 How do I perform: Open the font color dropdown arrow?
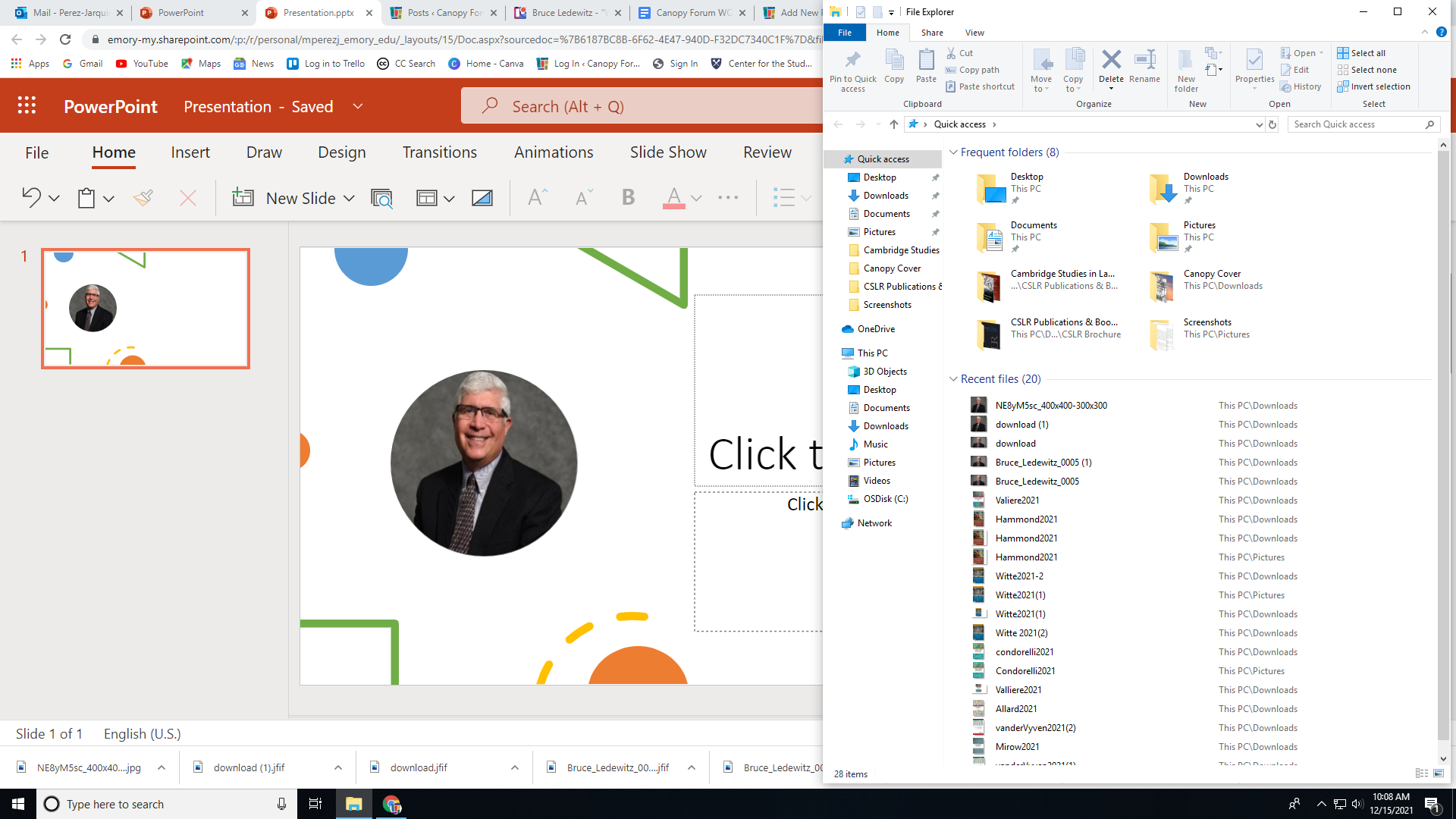coord(696,199)
